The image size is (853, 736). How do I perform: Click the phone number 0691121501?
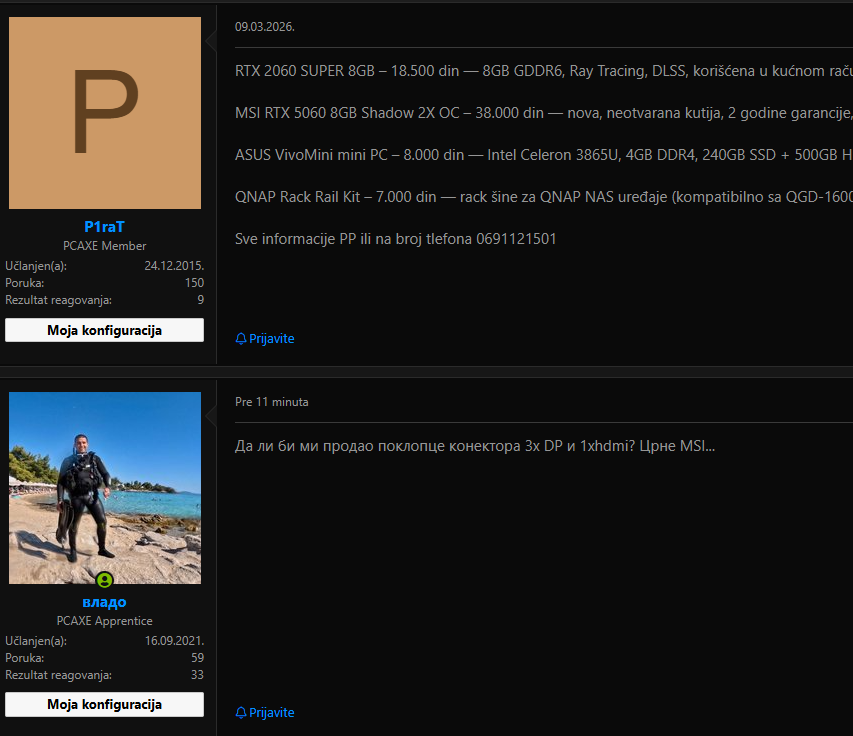(516, 239)
